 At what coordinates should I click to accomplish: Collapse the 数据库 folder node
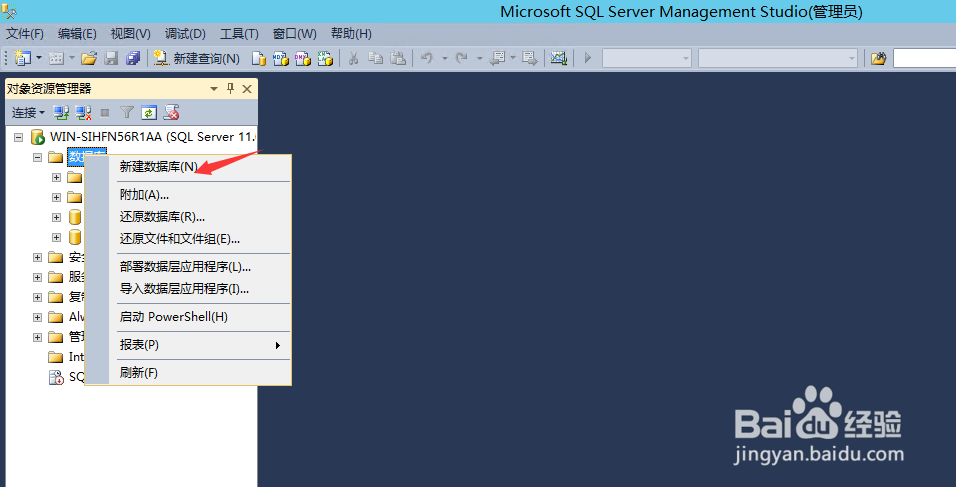tap(37, 157)
